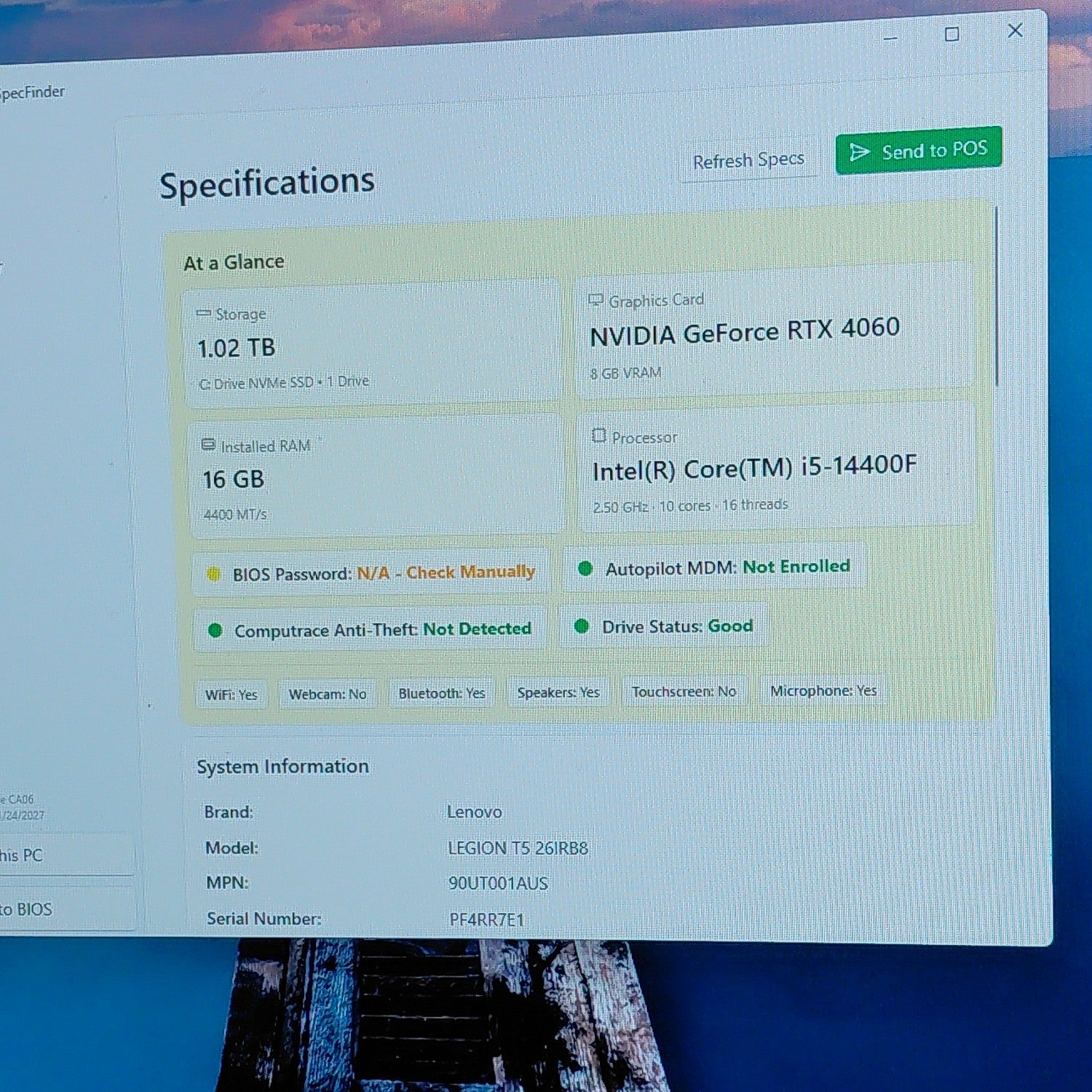Click the green dot beside Drive Status
Screen dimensions: 1092x1092
click(581, 626)
